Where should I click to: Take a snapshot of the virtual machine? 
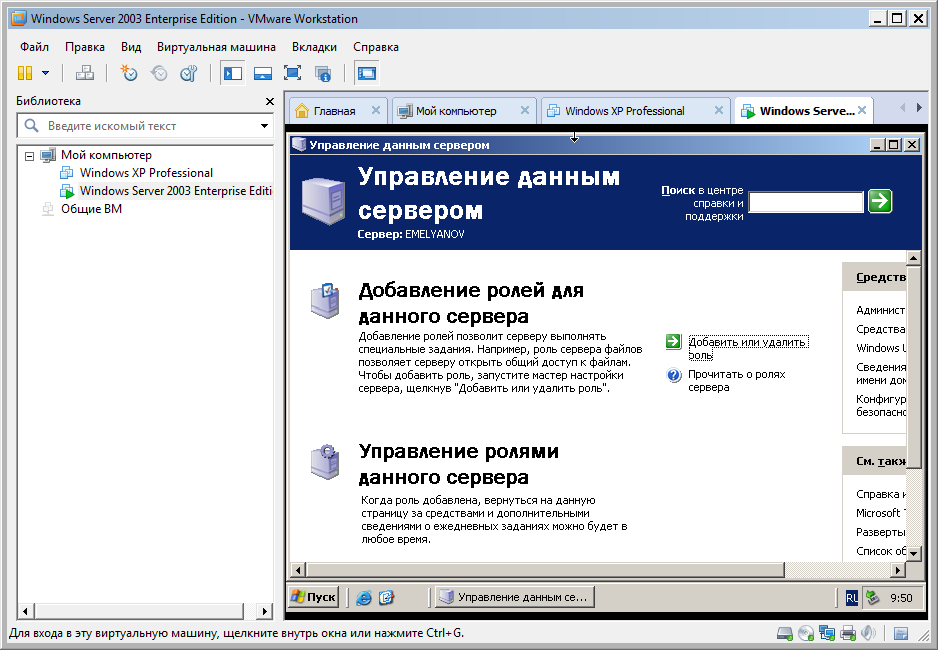129,74
